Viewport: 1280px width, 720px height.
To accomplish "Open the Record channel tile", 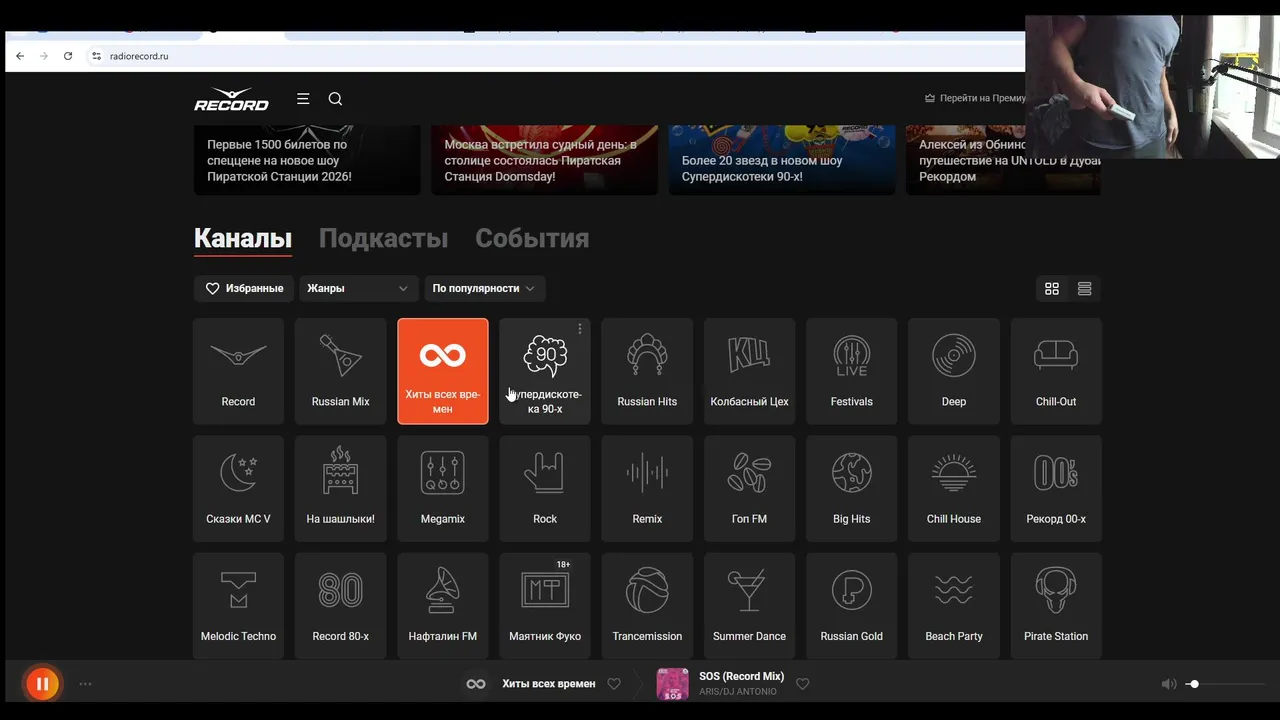I will (x=238, y=371).
